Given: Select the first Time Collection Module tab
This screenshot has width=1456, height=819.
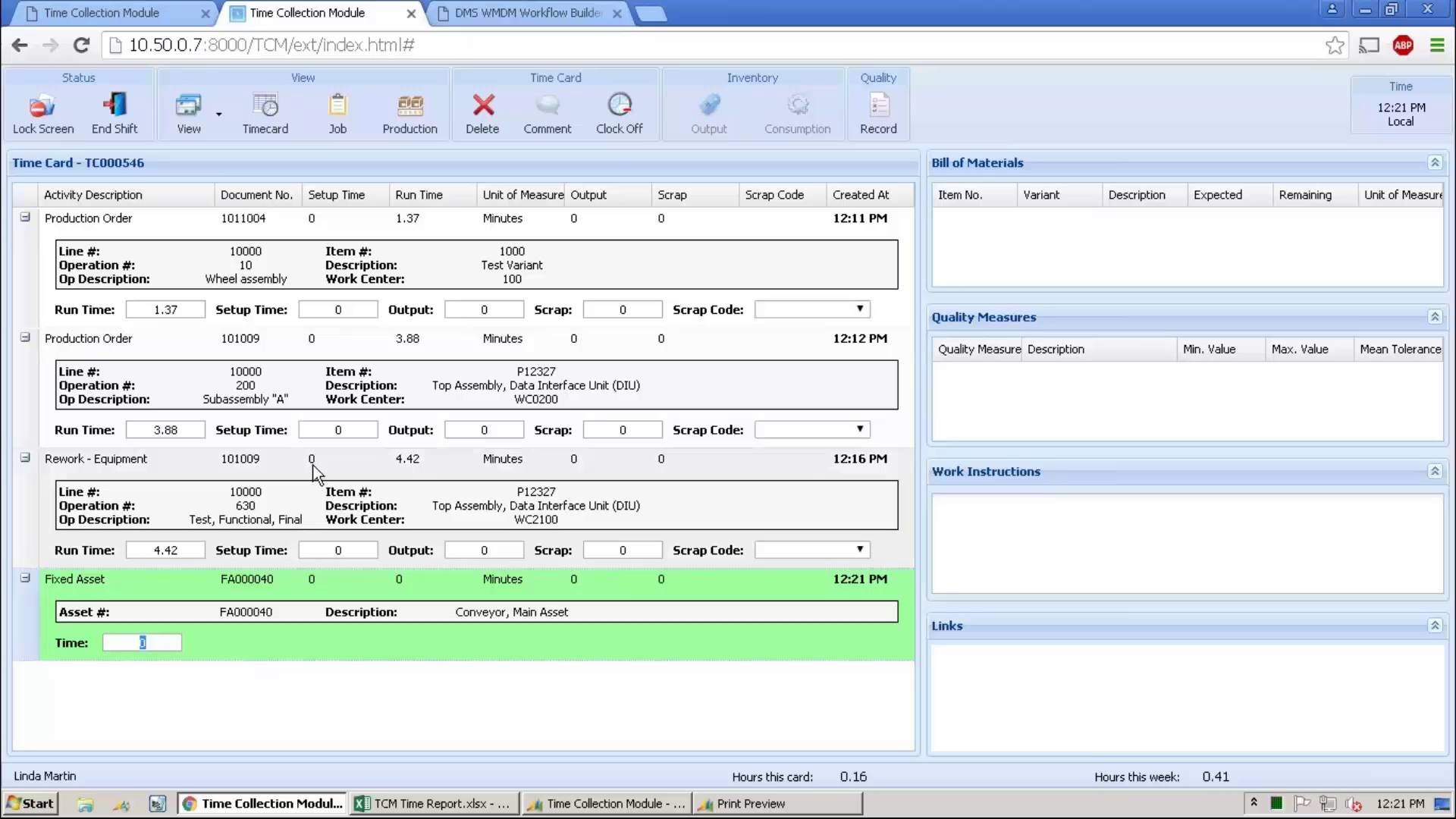Looking at the screenshot, I should click(x=106, y=13).
